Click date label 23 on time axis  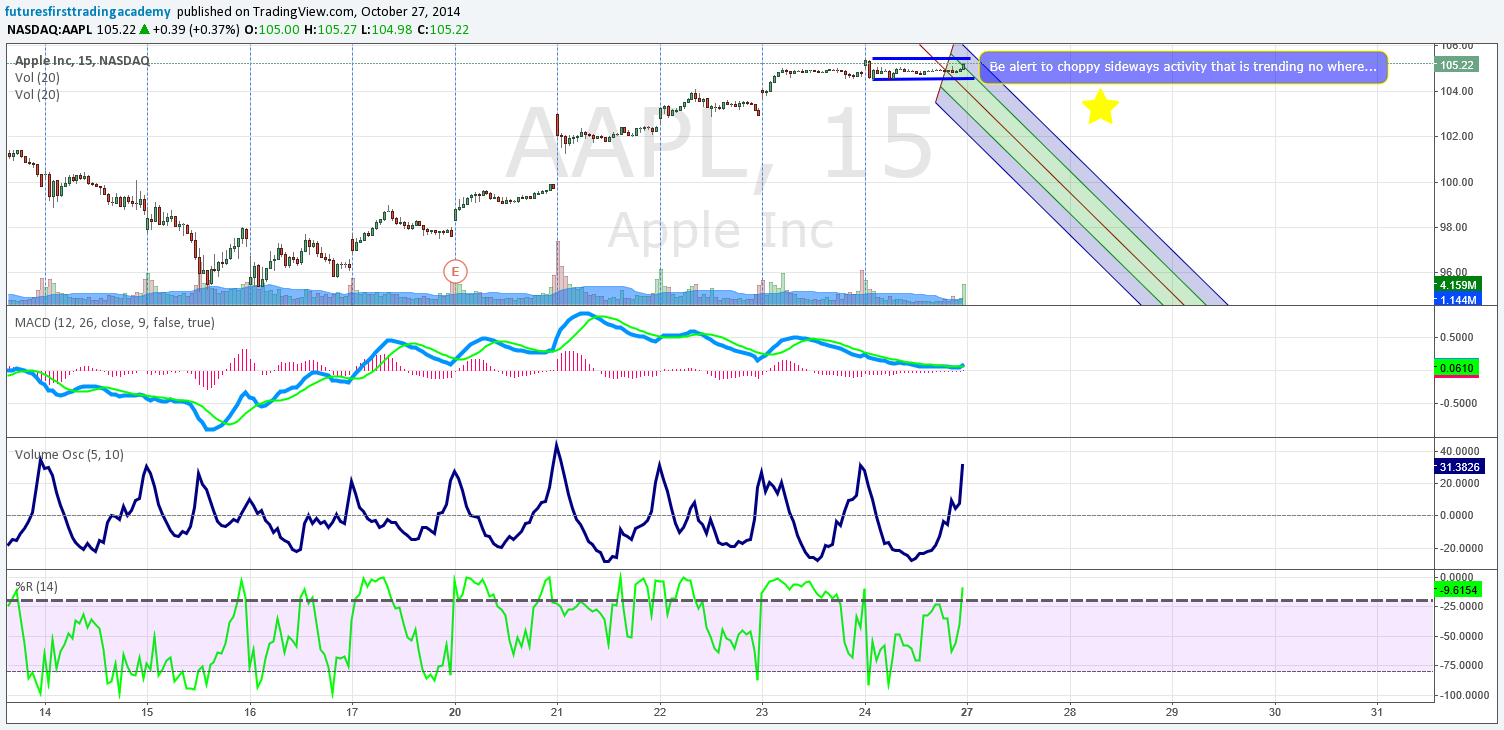coord(762,712)
